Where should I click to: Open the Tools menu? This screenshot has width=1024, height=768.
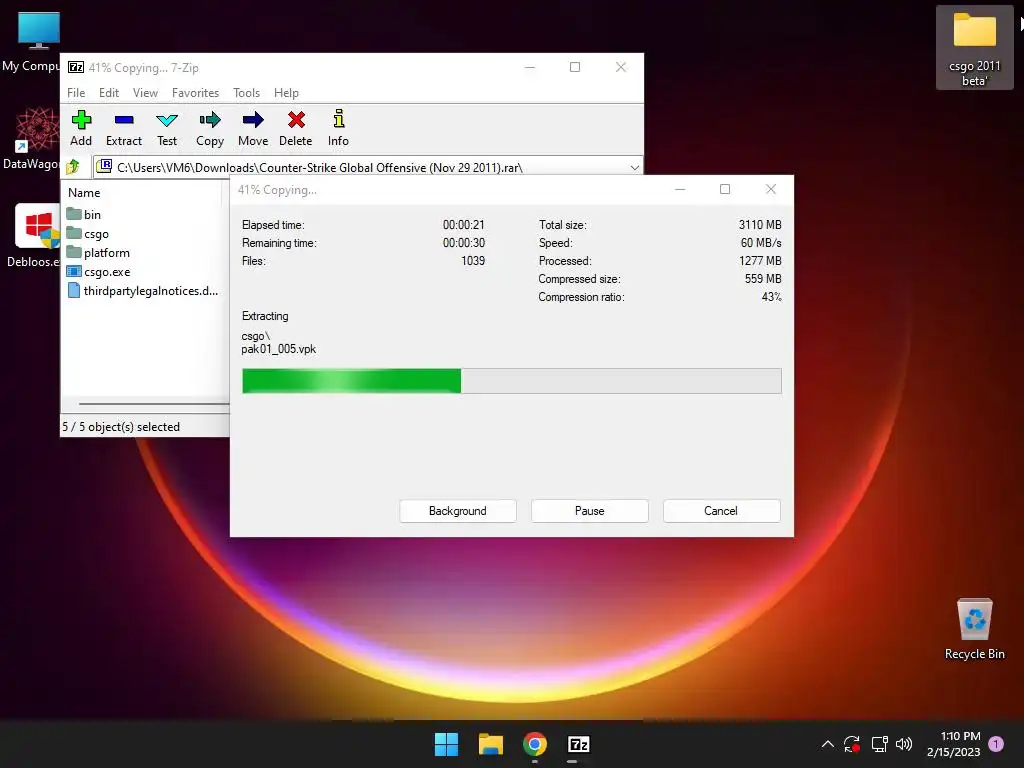click(x=247, y=93)
